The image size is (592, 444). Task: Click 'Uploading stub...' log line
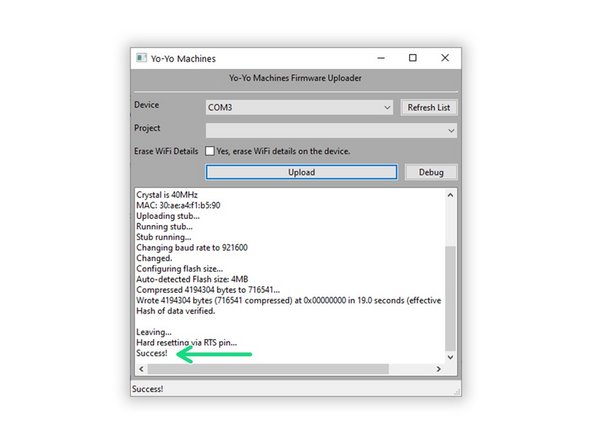click(168, 216)
